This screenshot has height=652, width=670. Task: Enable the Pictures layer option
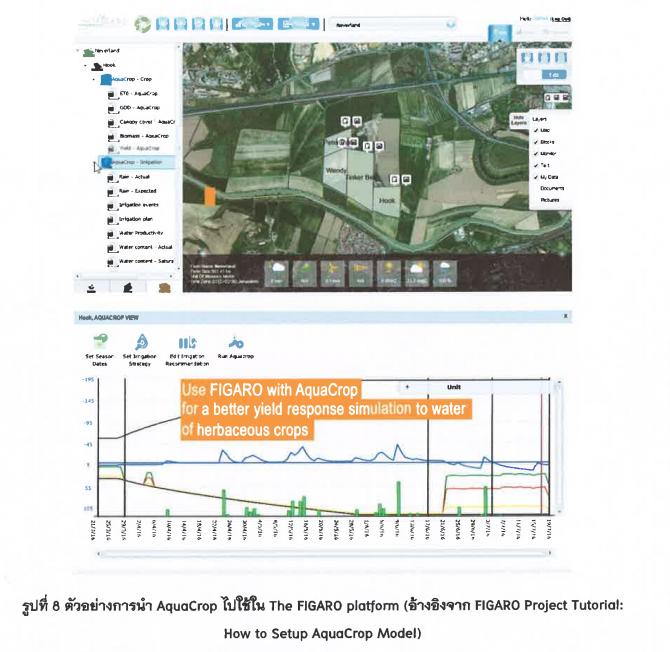click(x=550, y=200)
